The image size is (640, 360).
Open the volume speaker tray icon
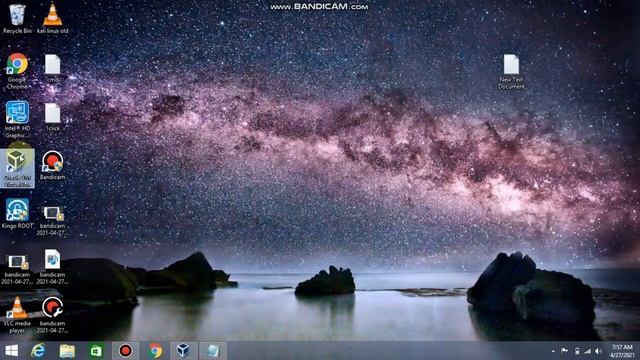click(598, 351)
